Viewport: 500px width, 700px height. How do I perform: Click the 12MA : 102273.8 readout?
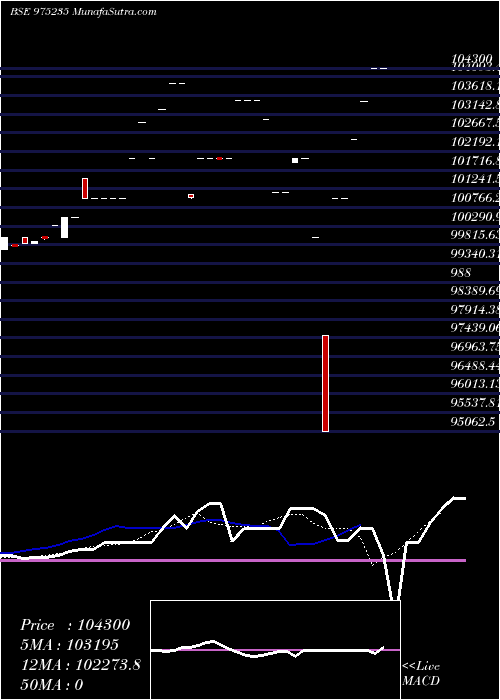tap(81, 665)
